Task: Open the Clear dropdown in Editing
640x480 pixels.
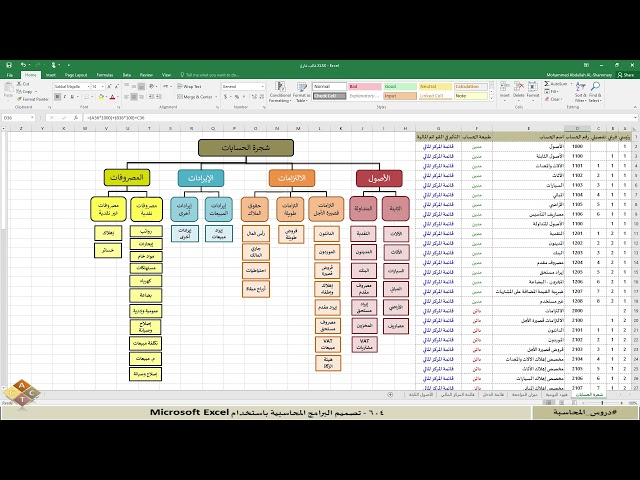Action: click(554, 99)
